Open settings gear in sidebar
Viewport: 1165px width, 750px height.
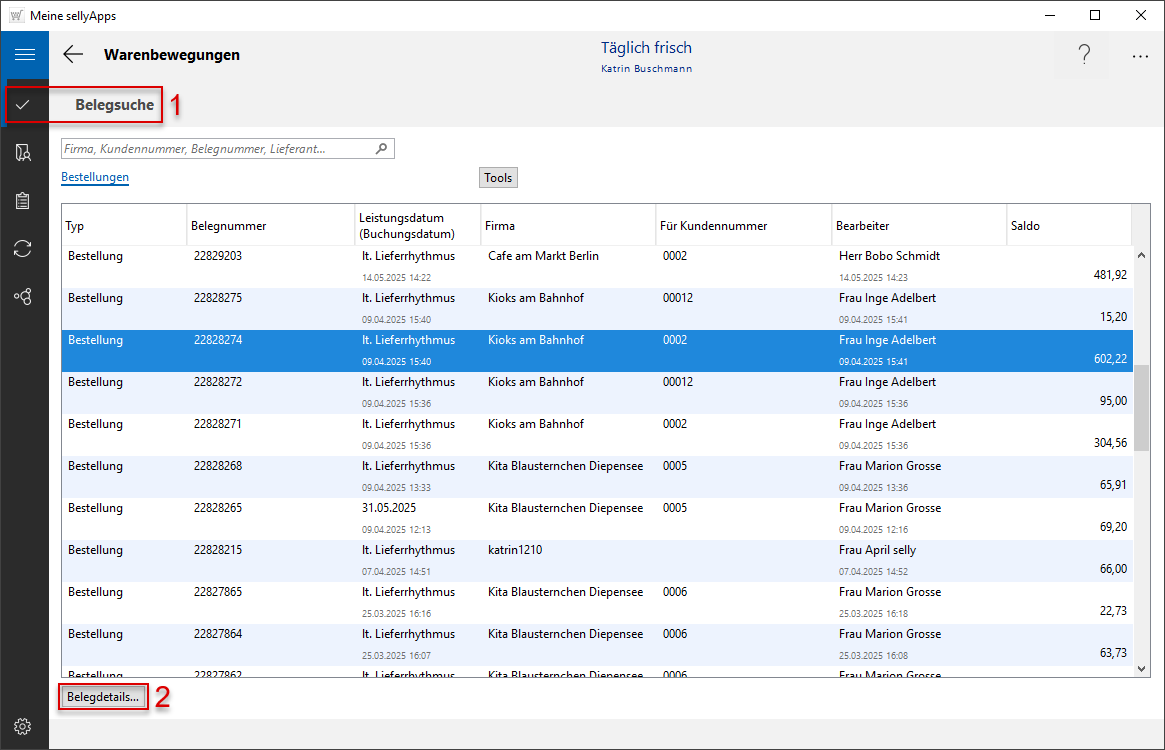click(24, 726)
